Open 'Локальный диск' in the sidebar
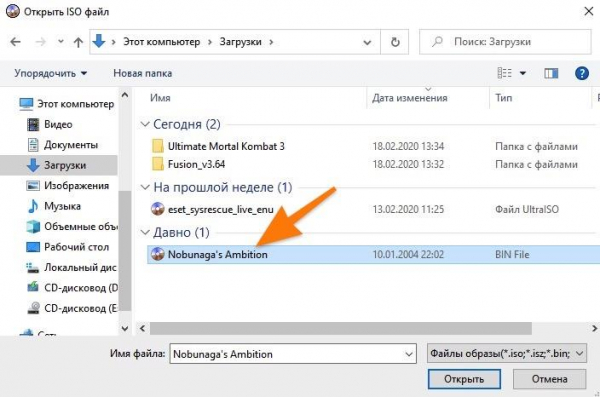 point(71,267)
